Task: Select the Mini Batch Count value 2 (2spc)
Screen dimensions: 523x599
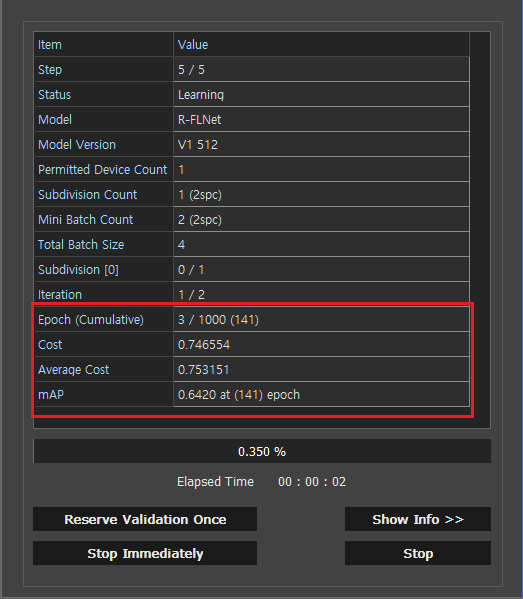Action: [x=321, y=220]
